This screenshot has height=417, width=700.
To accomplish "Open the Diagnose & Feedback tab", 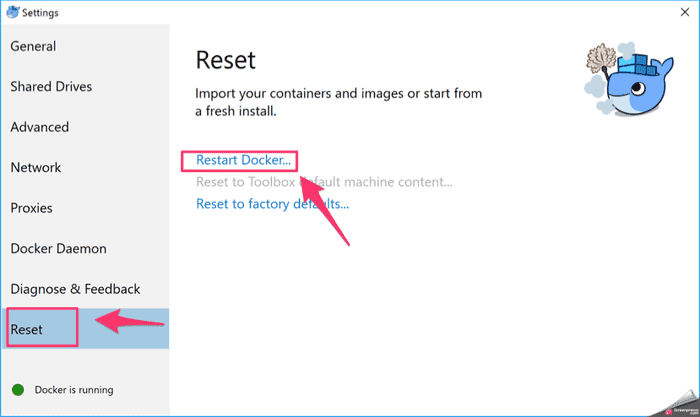I will click(x=76, y=289).
